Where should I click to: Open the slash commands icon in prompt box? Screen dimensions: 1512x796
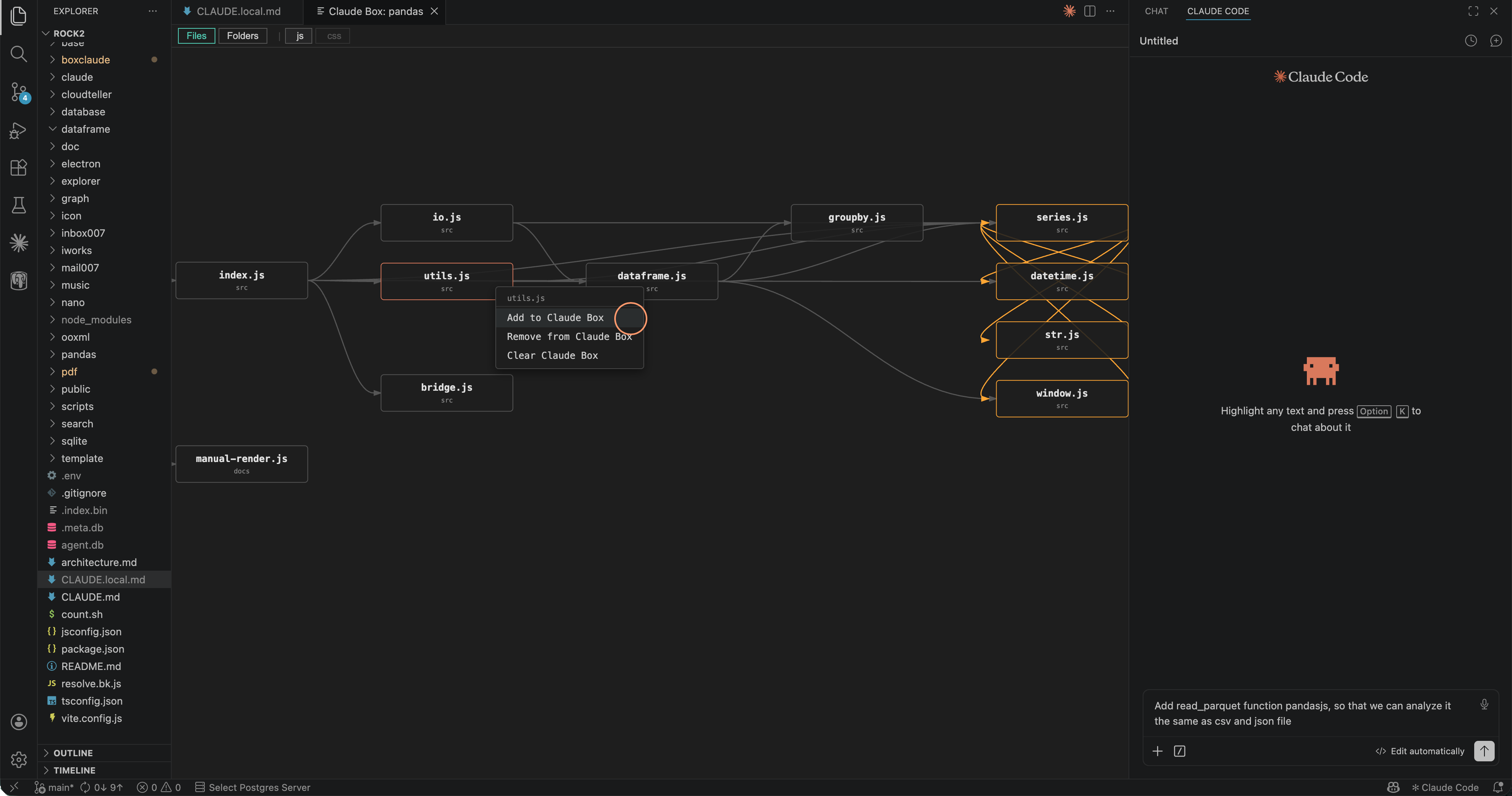pos(1180,751)
